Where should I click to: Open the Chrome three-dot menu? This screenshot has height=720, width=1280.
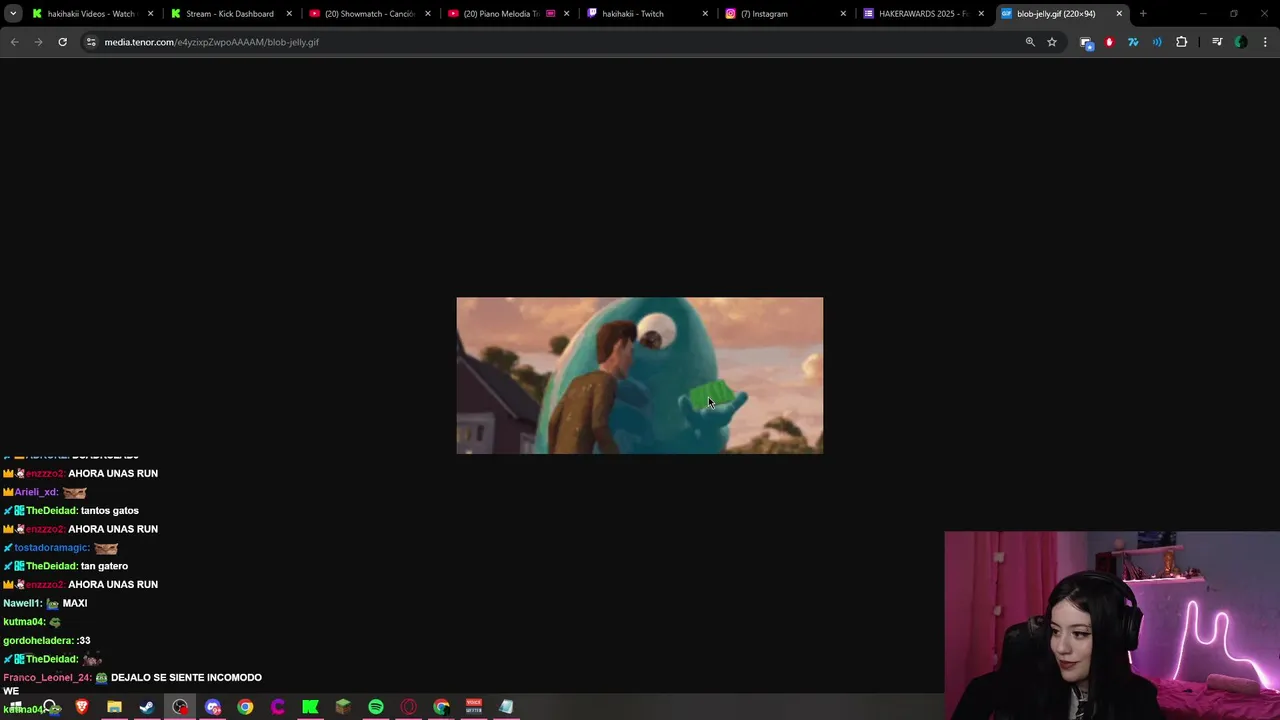pyautogui.click(x=1265, y=42)
